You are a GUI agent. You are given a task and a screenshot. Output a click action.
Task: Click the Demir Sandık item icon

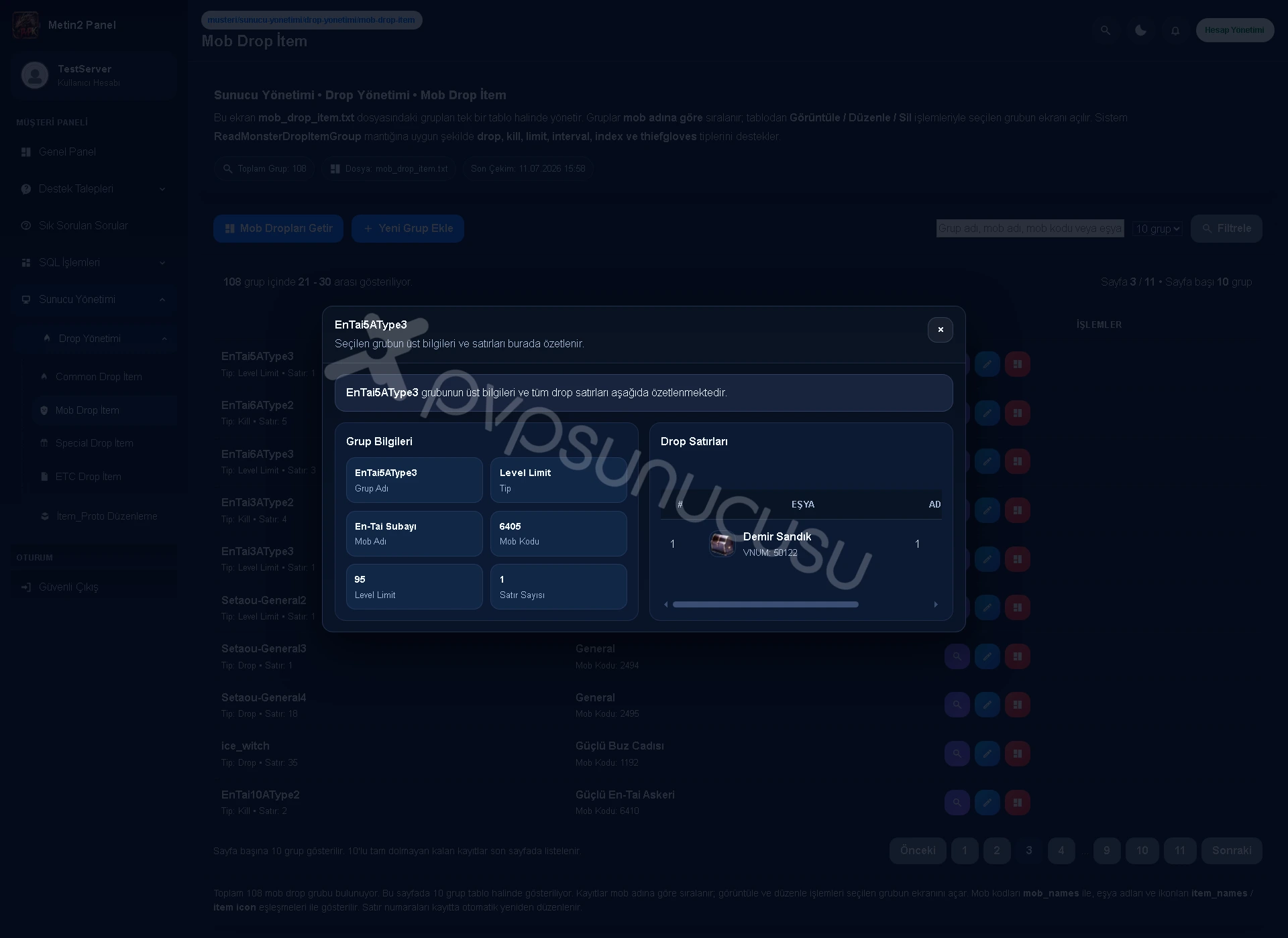[722, 544]
